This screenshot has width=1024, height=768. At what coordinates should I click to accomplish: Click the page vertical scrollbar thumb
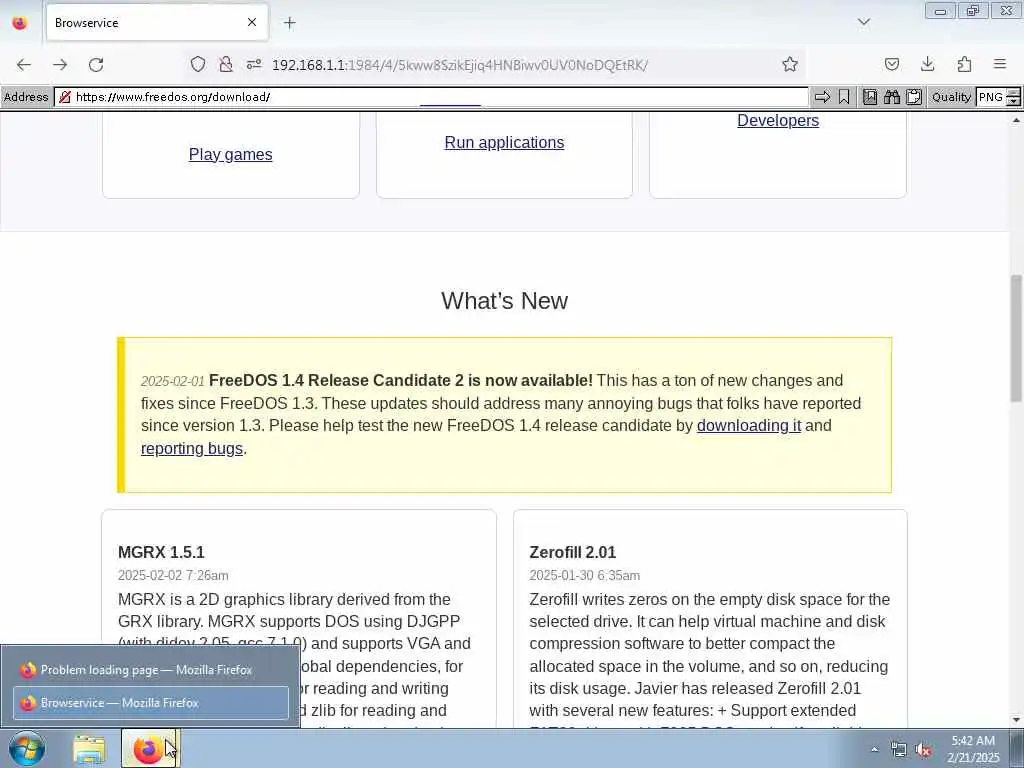tap(1016, 338)
